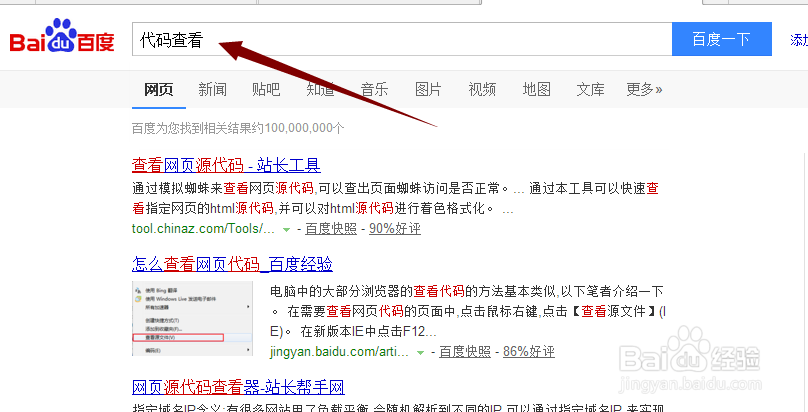Click the search box containing 代码查看

point(402,39)
